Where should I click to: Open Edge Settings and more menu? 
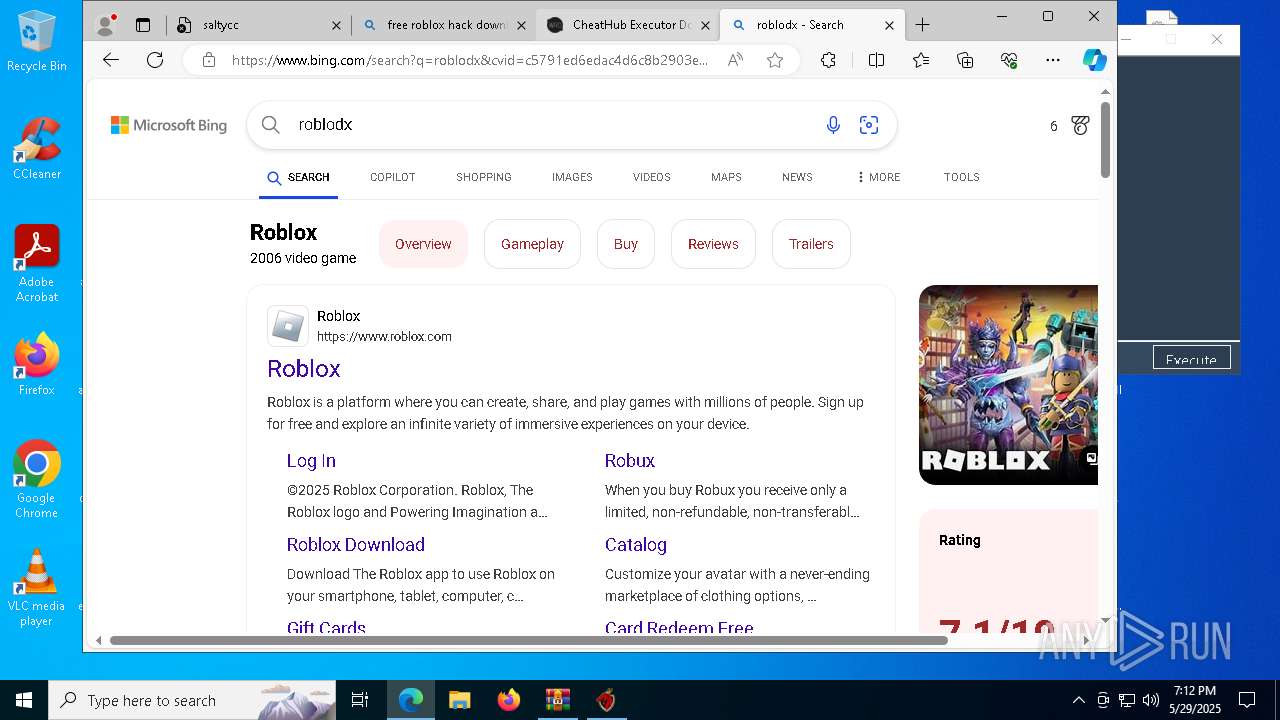pyautogui.click(x=1053, y=60)
